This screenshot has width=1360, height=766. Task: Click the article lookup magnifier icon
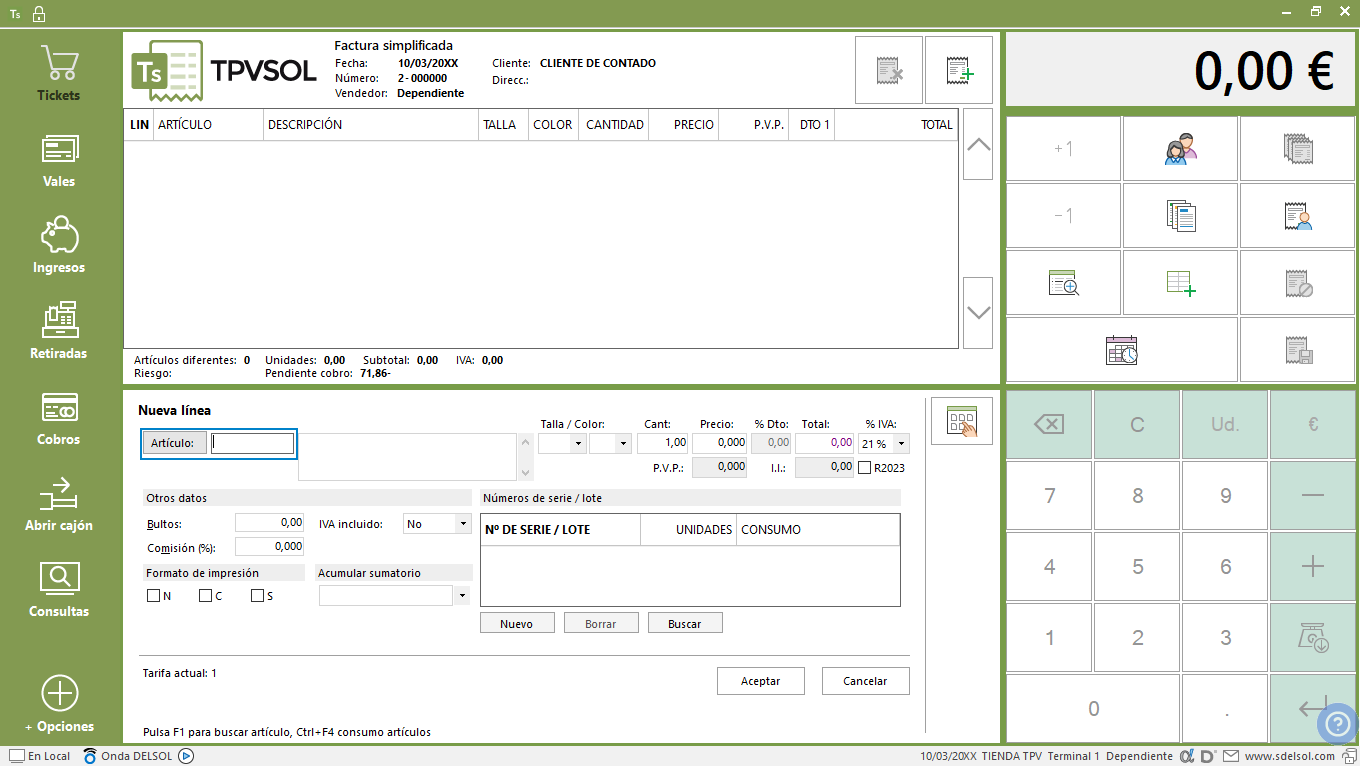pyautogui.click(x=1063, y=283)
